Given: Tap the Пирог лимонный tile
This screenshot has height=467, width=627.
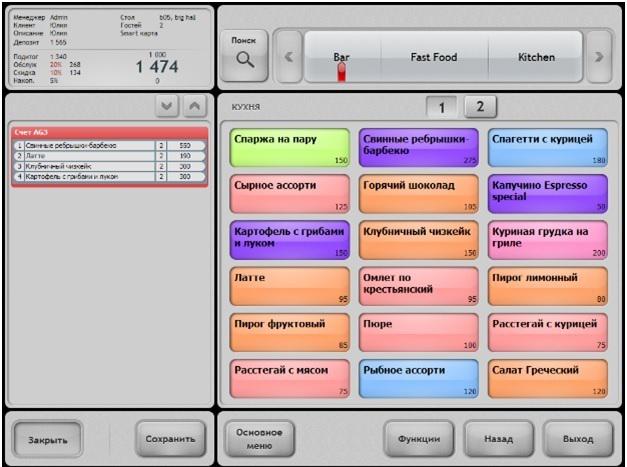Looking at the screenshot, I should (x=548, y=286).
